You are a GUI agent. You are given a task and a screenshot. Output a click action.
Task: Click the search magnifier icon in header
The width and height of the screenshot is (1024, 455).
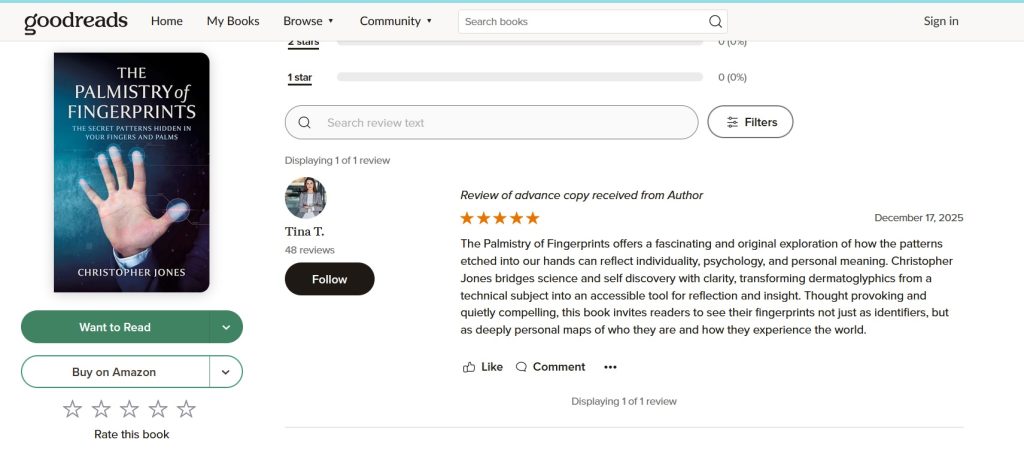(x=715, y=21)
